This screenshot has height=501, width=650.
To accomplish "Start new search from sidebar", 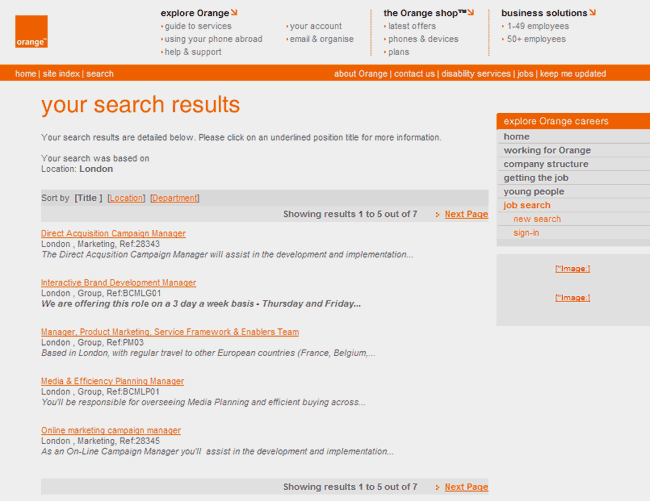I will click(x=537, y=219).
